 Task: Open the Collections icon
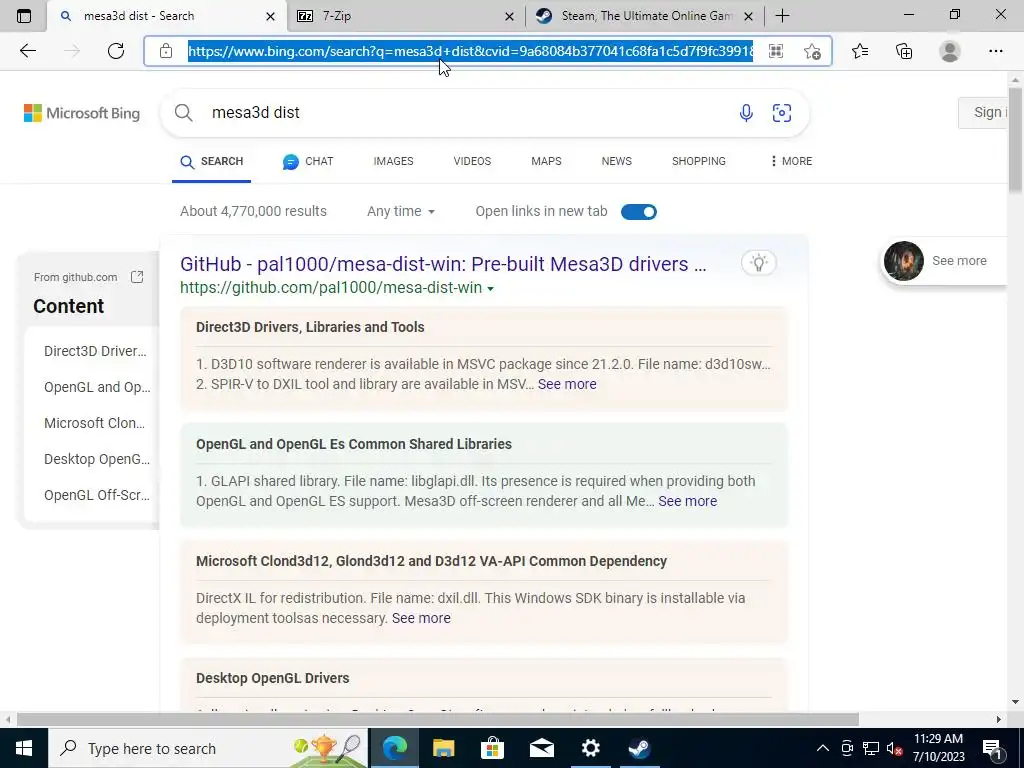click(904, 51)
